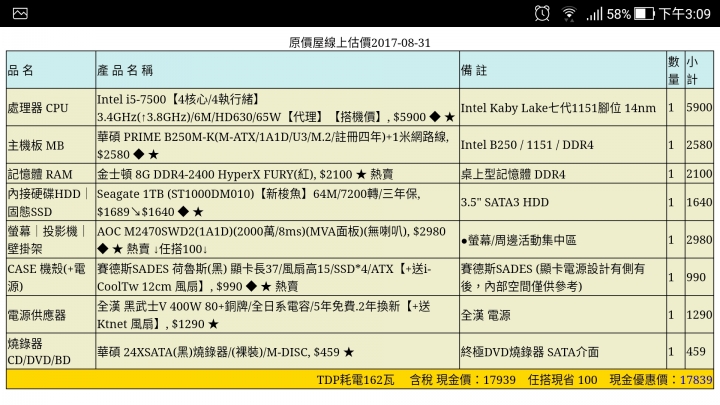Select the 賽德斯SADES 顯卡電源設計 note cell
Image resolution: width=720 pixels, height=405 pixels.
(563, 277)
